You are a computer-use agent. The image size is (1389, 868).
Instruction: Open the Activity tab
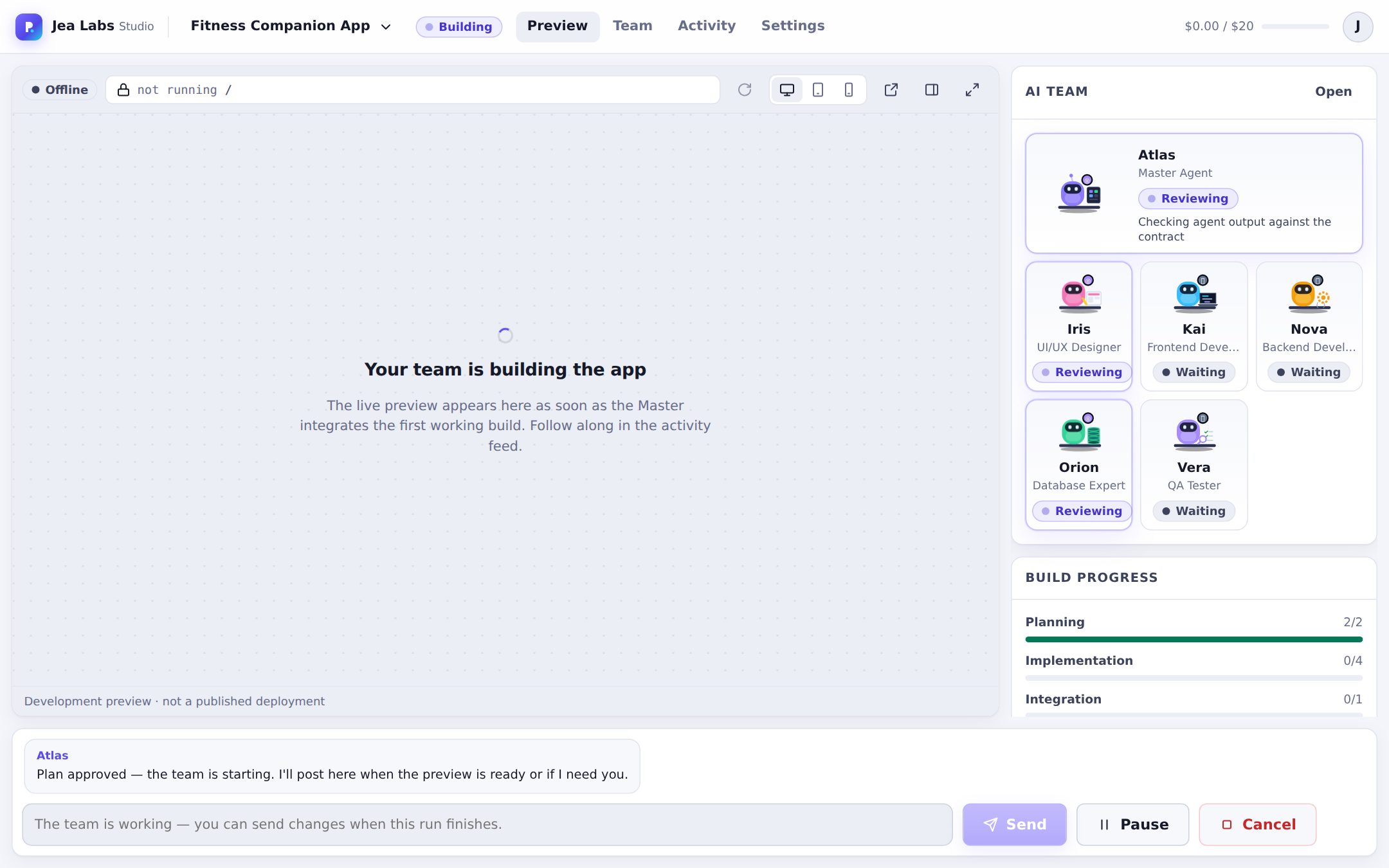pyautogui.click(x=707, y=26)
